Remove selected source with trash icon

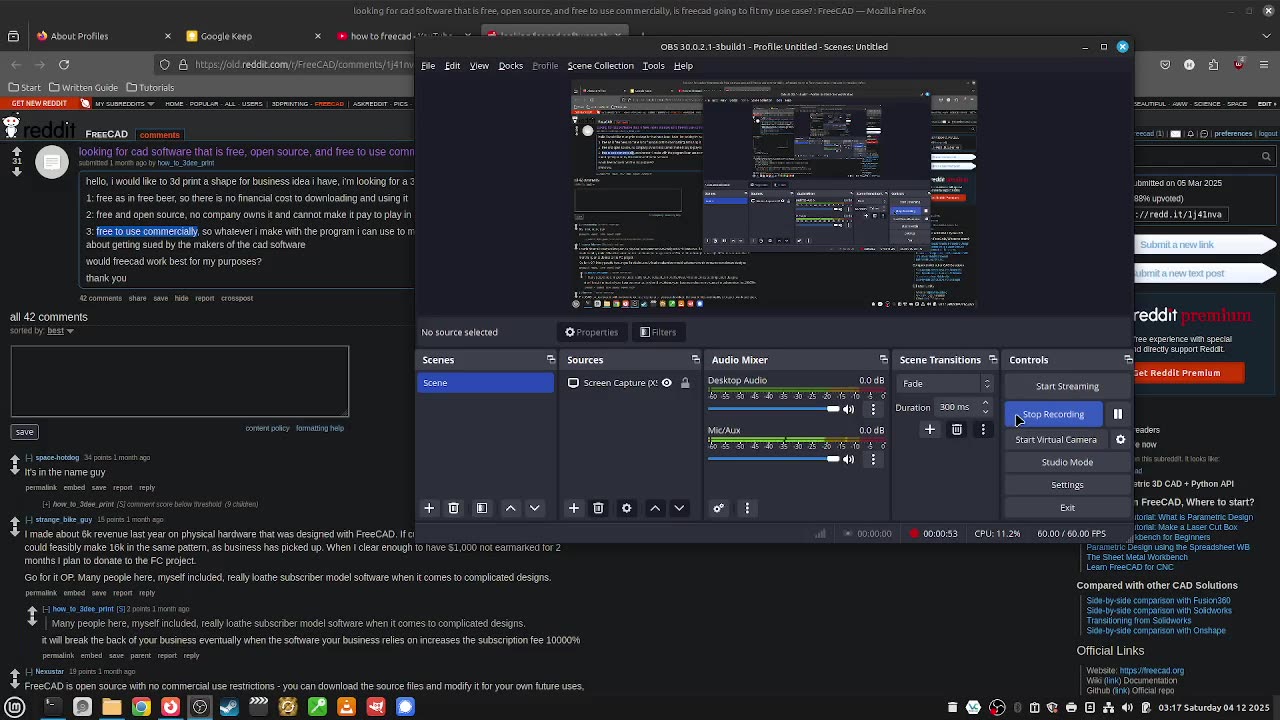[x=598, y=508]
